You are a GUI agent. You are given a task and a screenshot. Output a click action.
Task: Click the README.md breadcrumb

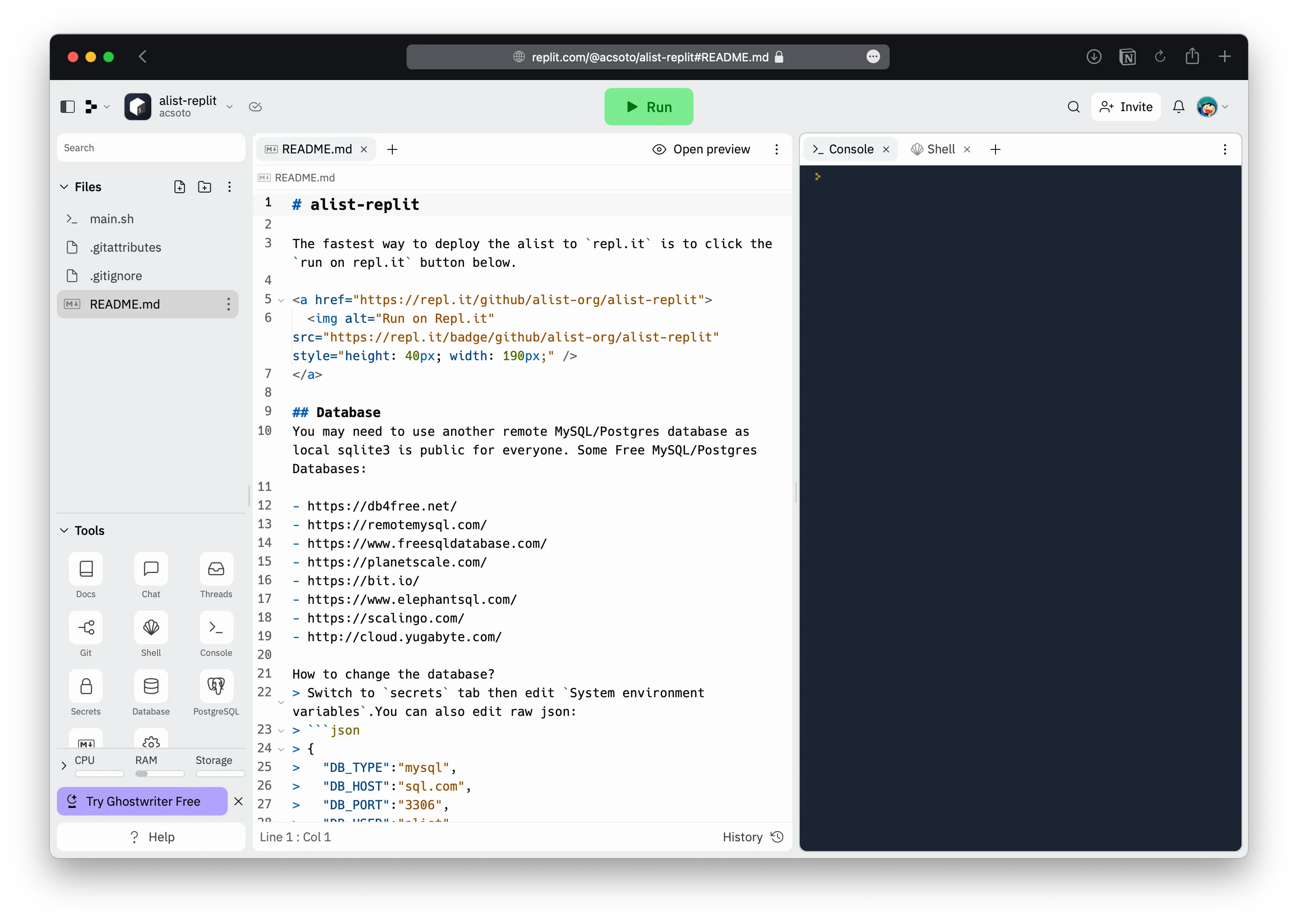tap(296, 178)
